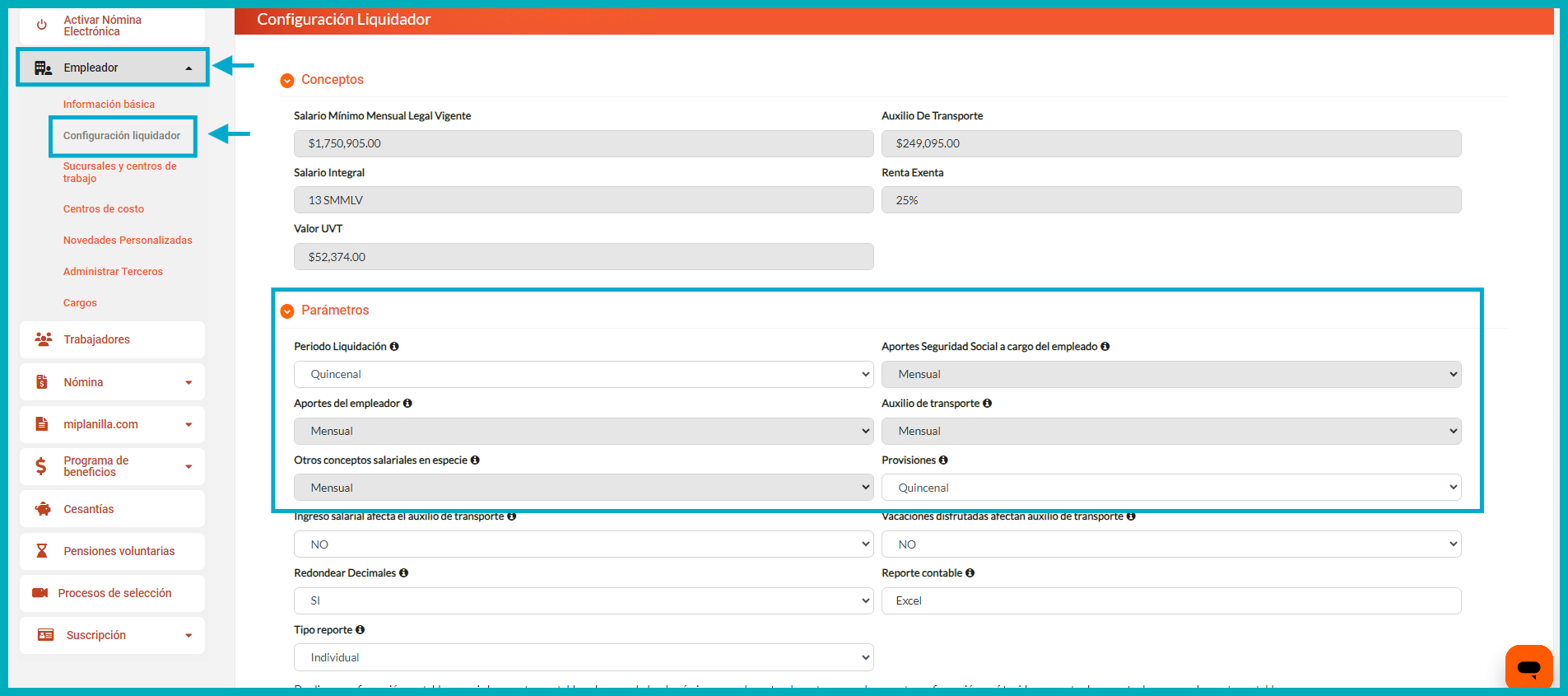
Task: Click info icon next to Tipo reporte
Action: point(360,630)
